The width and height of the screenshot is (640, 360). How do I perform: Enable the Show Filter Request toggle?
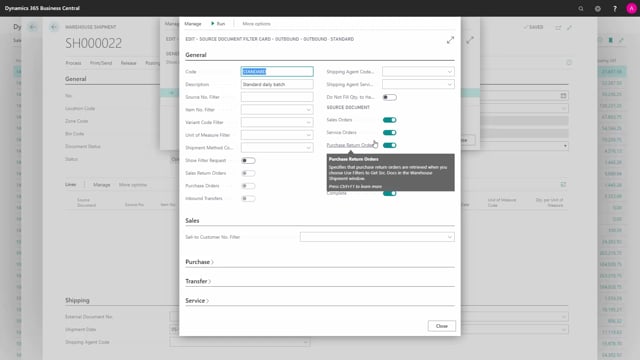[248, 160]
